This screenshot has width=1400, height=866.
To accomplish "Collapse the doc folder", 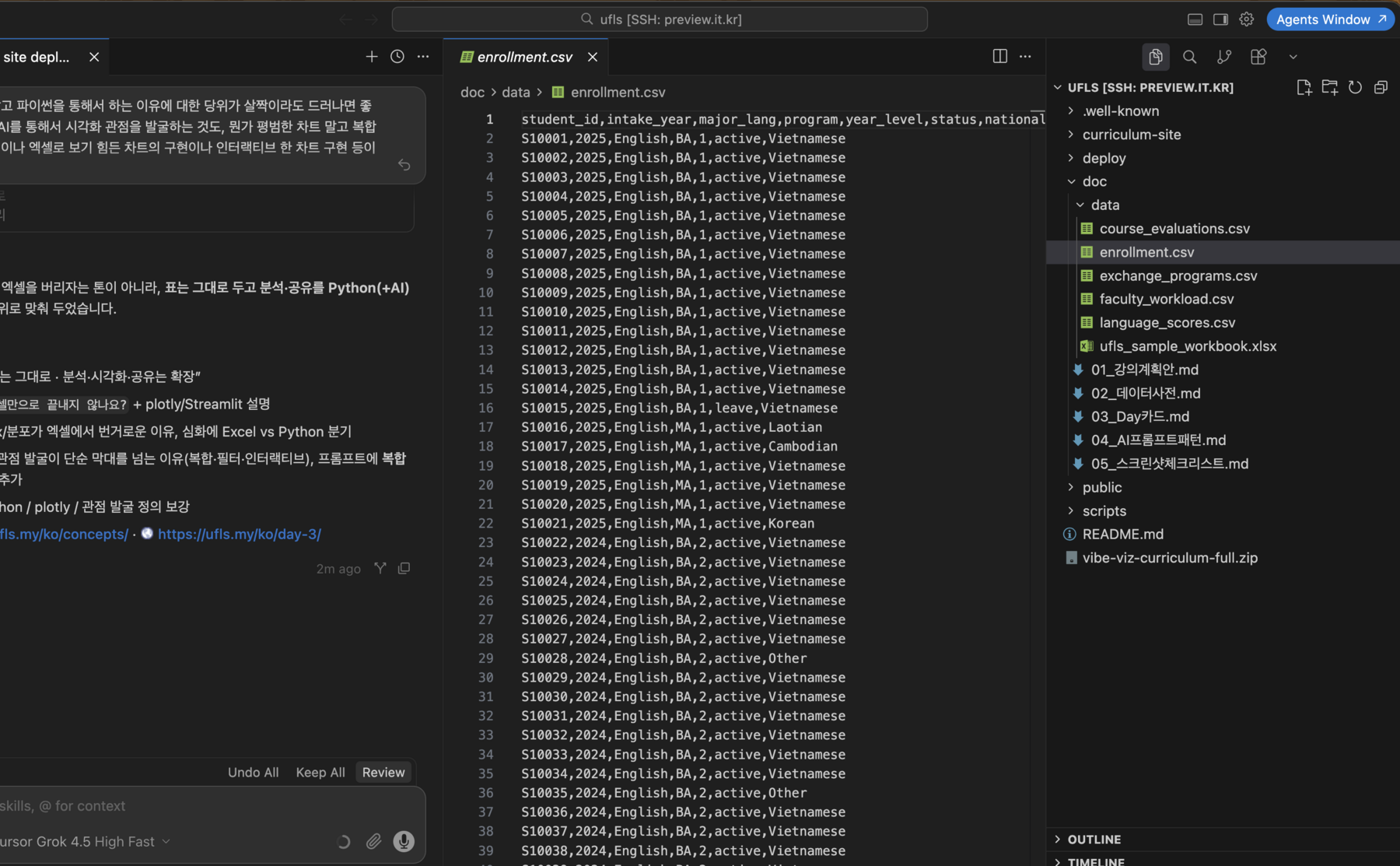I will [x=1094, y=181].
